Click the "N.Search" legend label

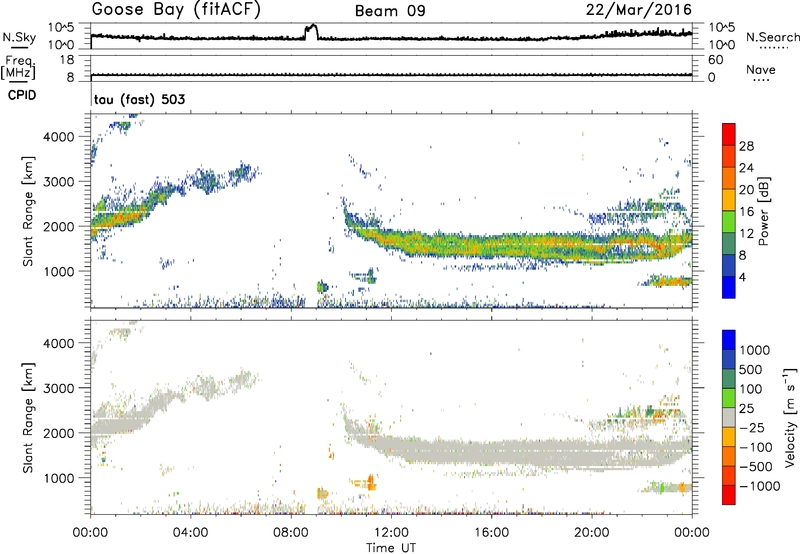pyautogui.click(x=772, y=37)
